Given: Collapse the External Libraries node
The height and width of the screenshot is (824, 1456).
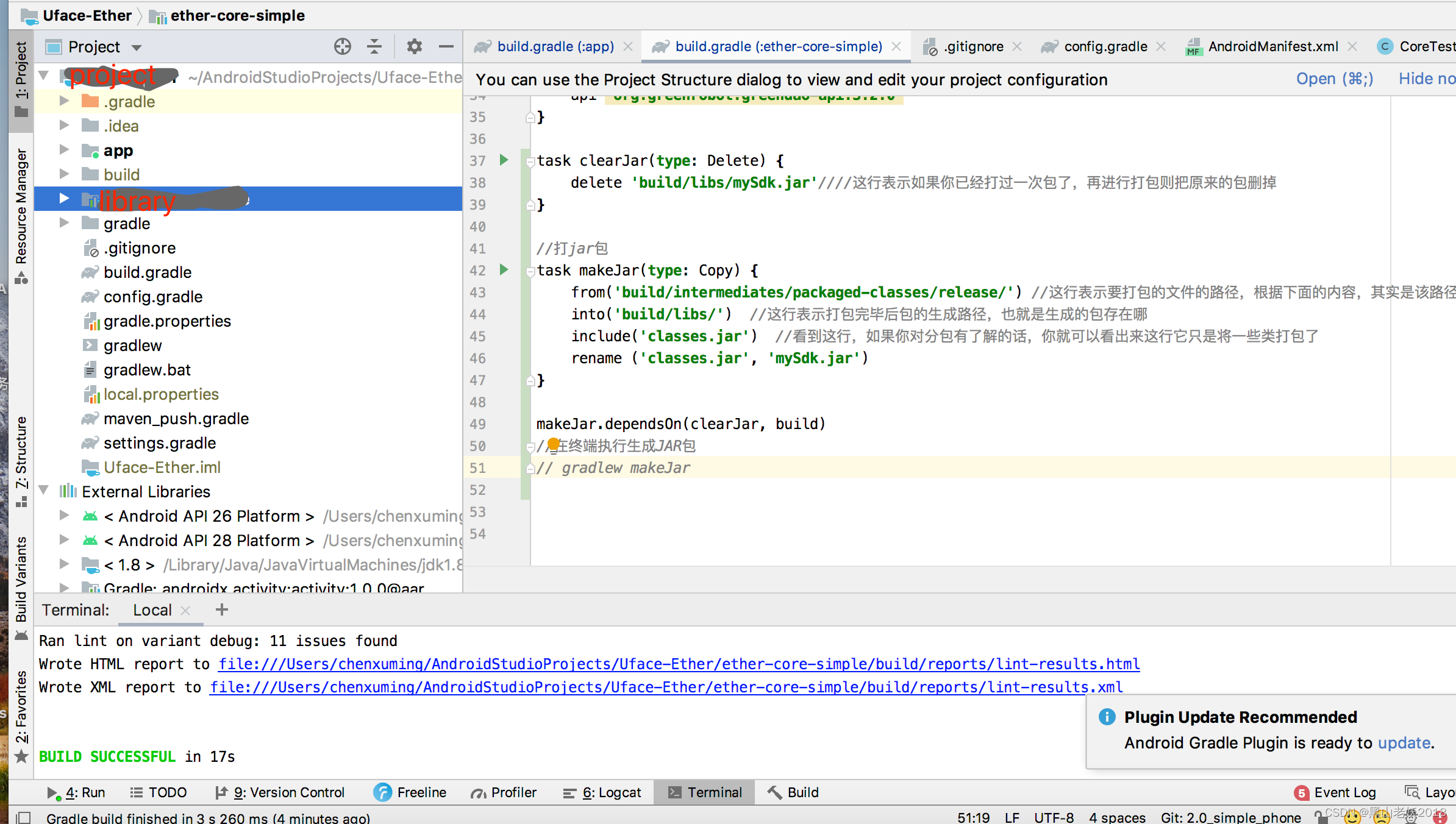Looking at the screenshot, I should (x=44, y=491).
